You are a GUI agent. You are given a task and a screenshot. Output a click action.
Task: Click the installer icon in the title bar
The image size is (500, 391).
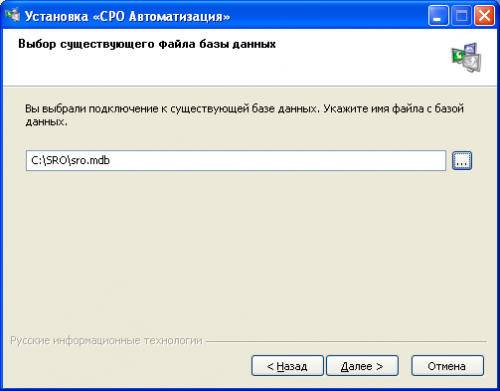[x=12, y=15]
